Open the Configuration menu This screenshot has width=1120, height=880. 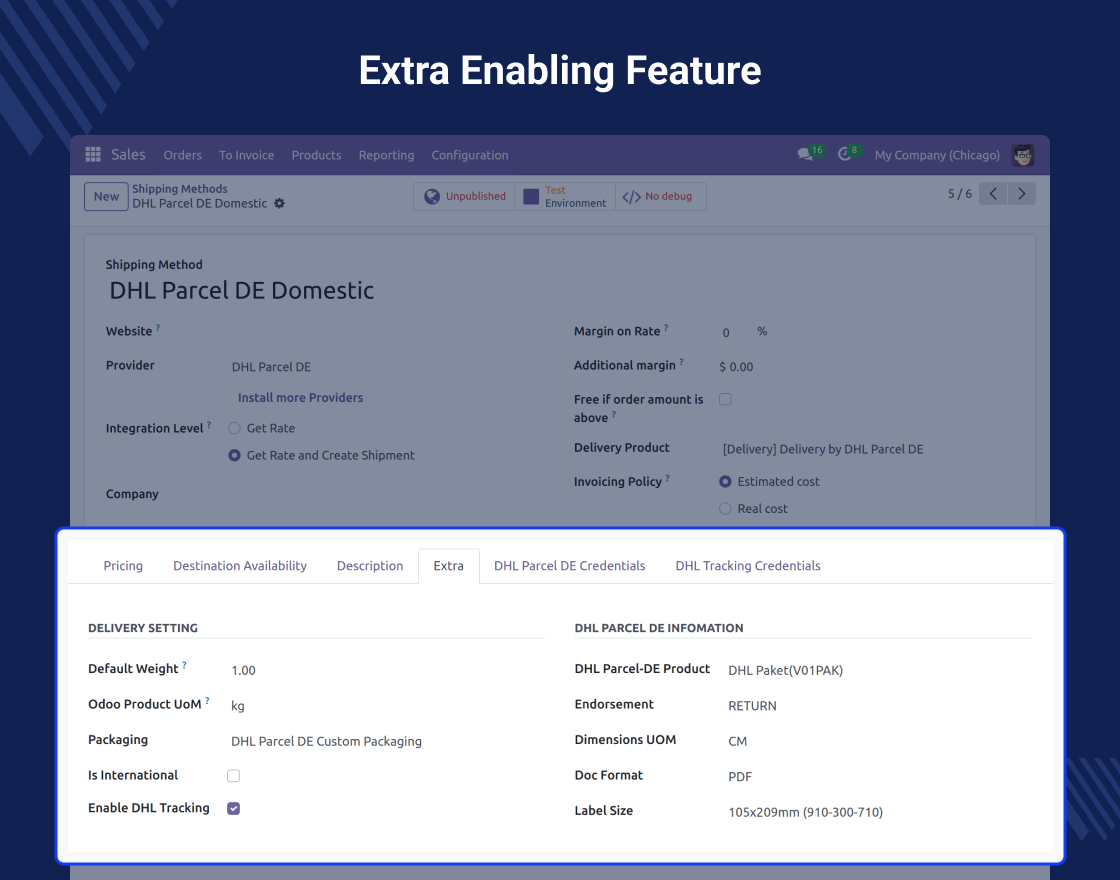point(469,155)
